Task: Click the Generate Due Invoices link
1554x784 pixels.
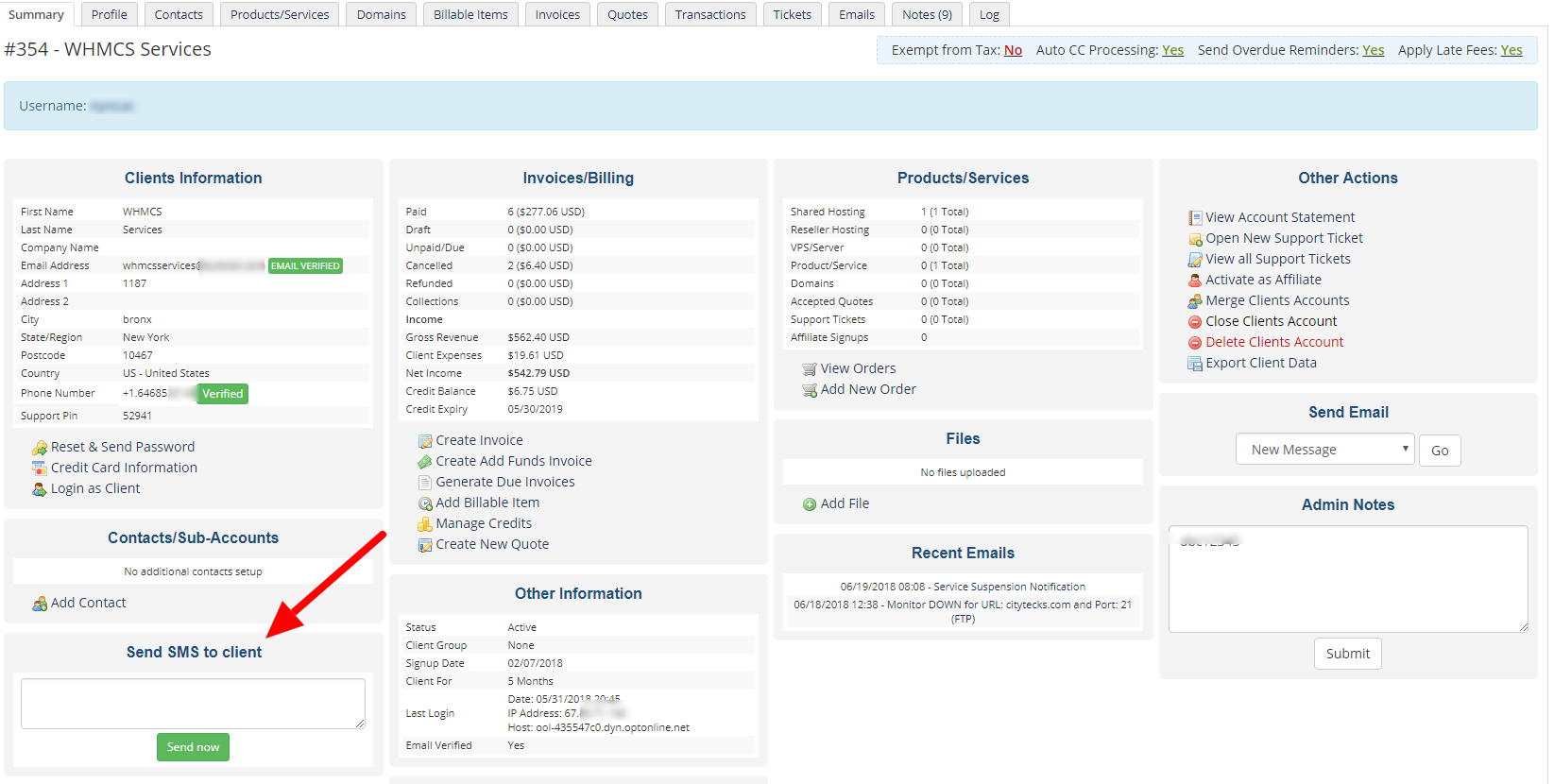Action: click(x=505, y=482)
